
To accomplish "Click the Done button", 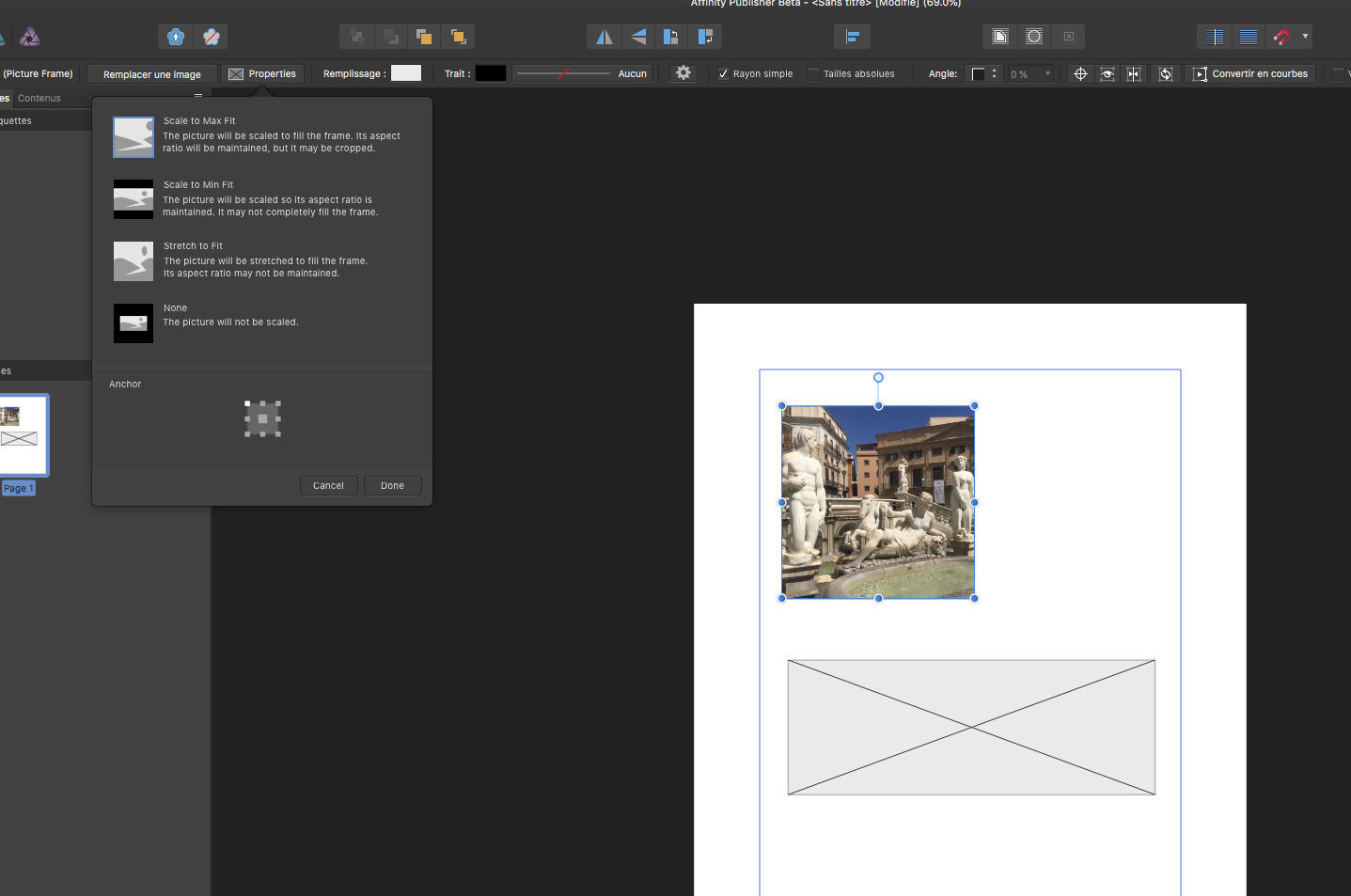I will [x=392, y=485].
